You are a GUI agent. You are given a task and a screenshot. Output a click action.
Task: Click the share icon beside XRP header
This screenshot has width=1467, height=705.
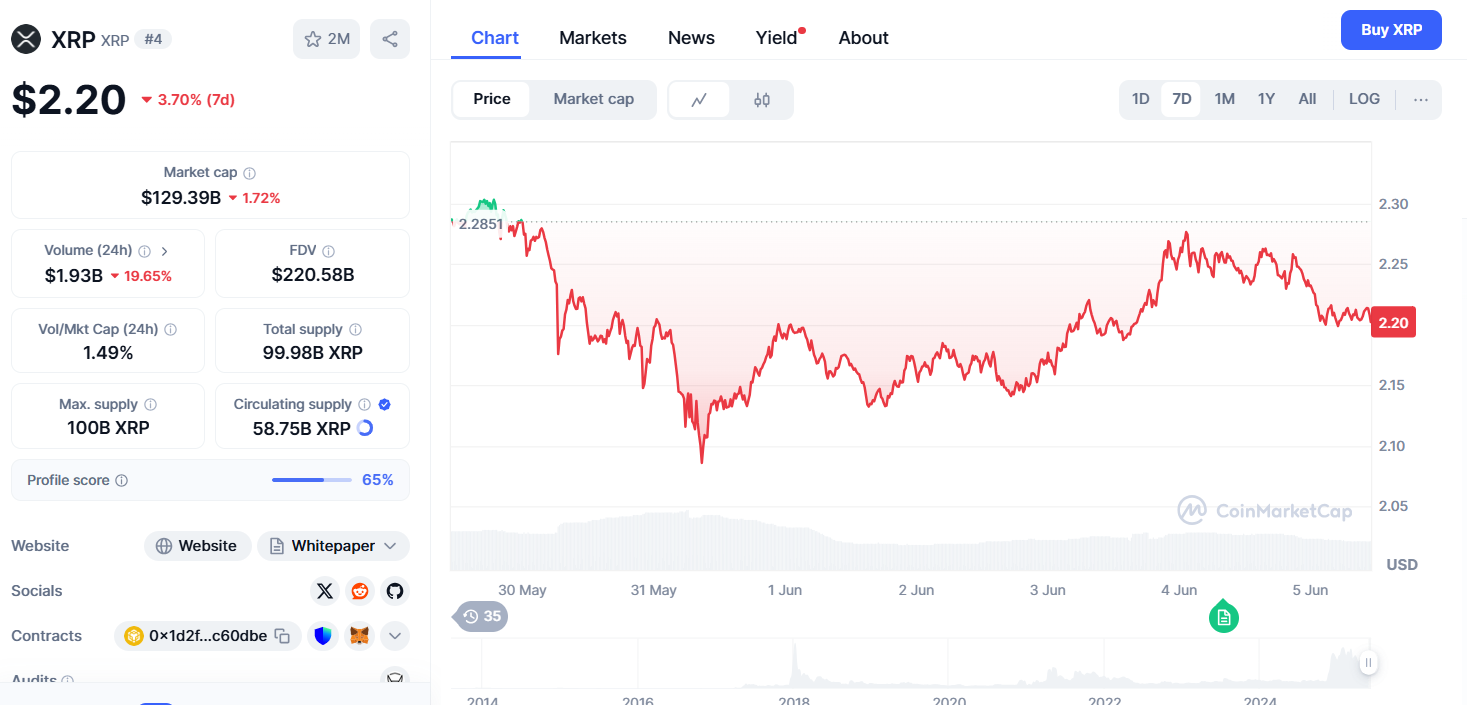click(390, 39)
